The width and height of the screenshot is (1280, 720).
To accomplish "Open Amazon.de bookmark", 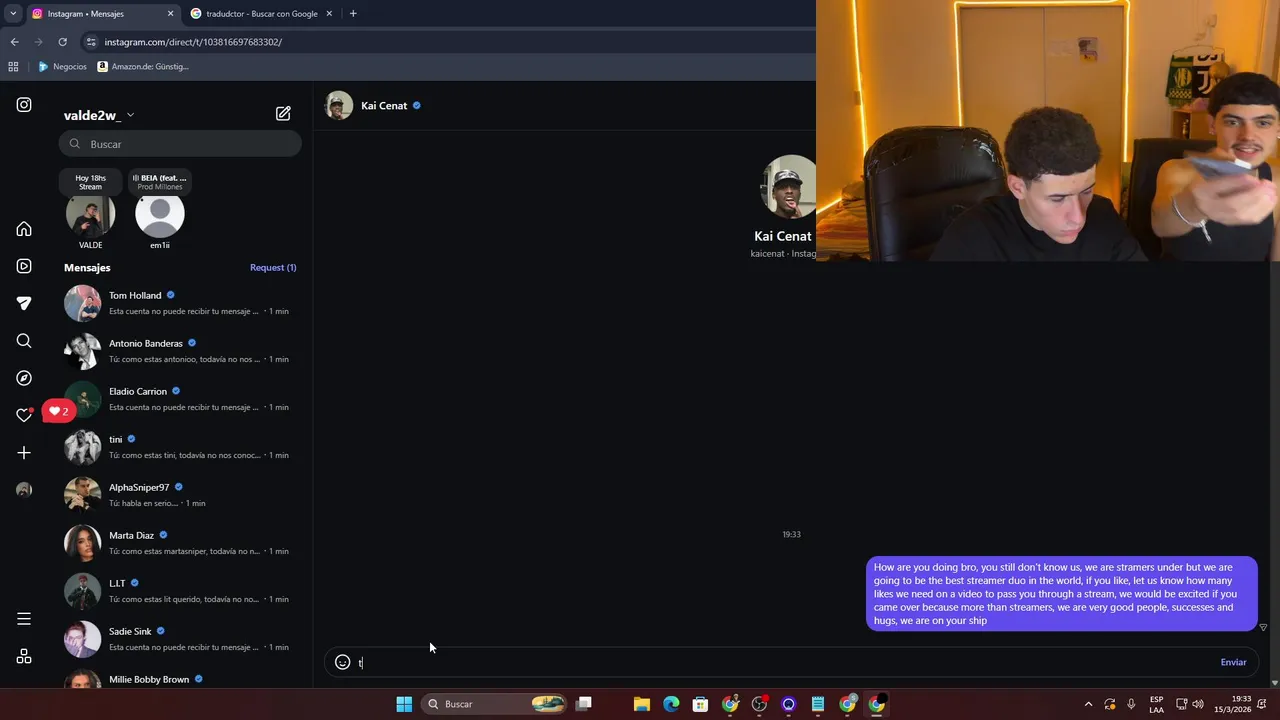I will (x=143, y=67).
